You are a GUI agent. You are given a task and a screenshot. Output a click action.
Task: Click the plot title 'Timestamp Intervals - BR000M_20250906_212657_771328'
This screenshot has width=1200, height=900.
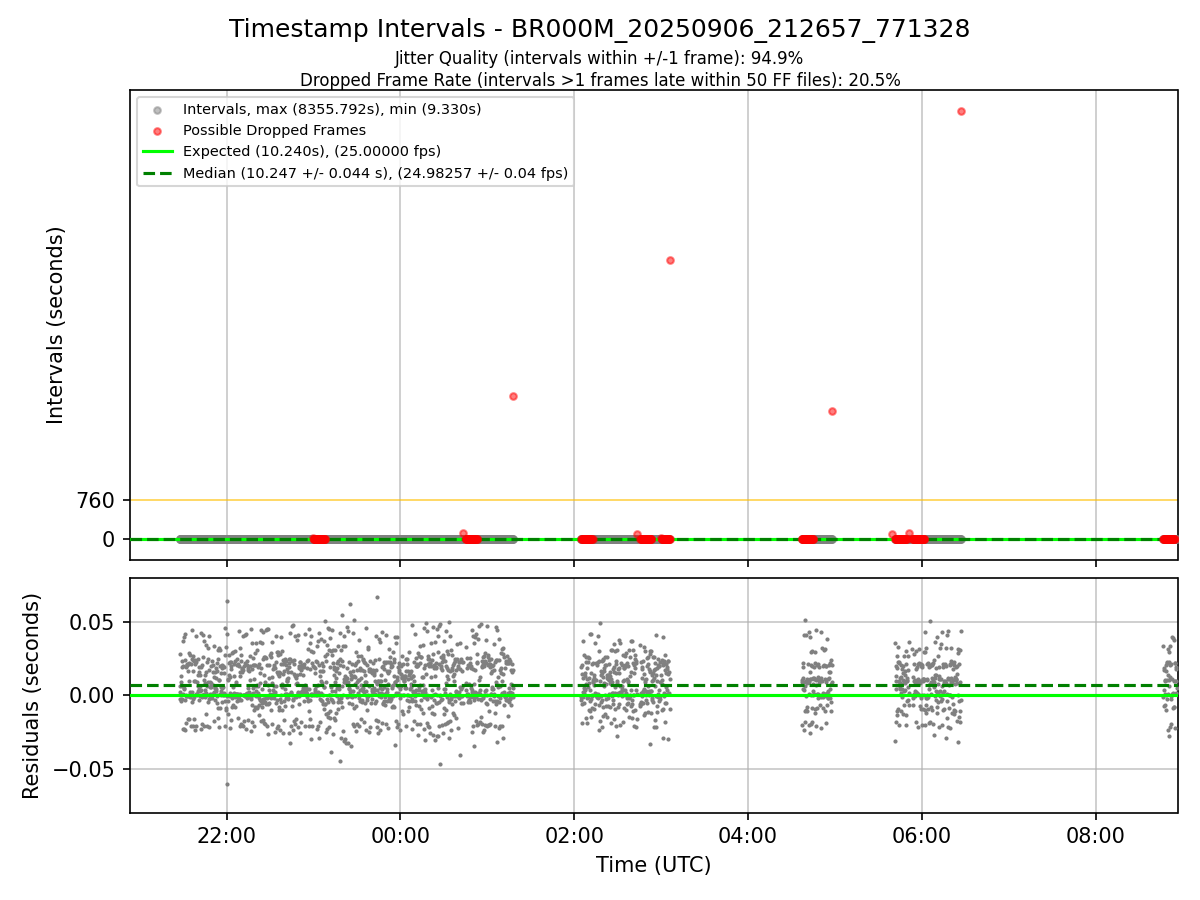(x=599, y=29)
